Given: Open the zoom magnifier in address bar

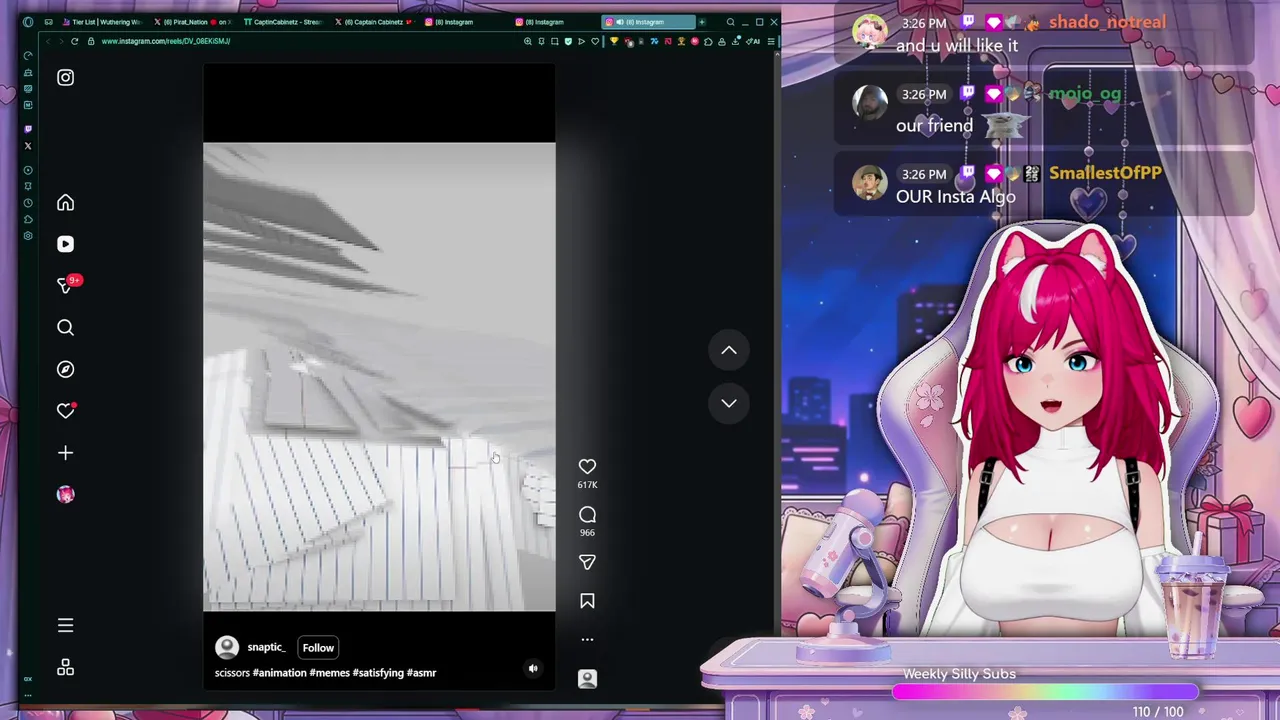Looking at the screenshot, I should point(528,41).
